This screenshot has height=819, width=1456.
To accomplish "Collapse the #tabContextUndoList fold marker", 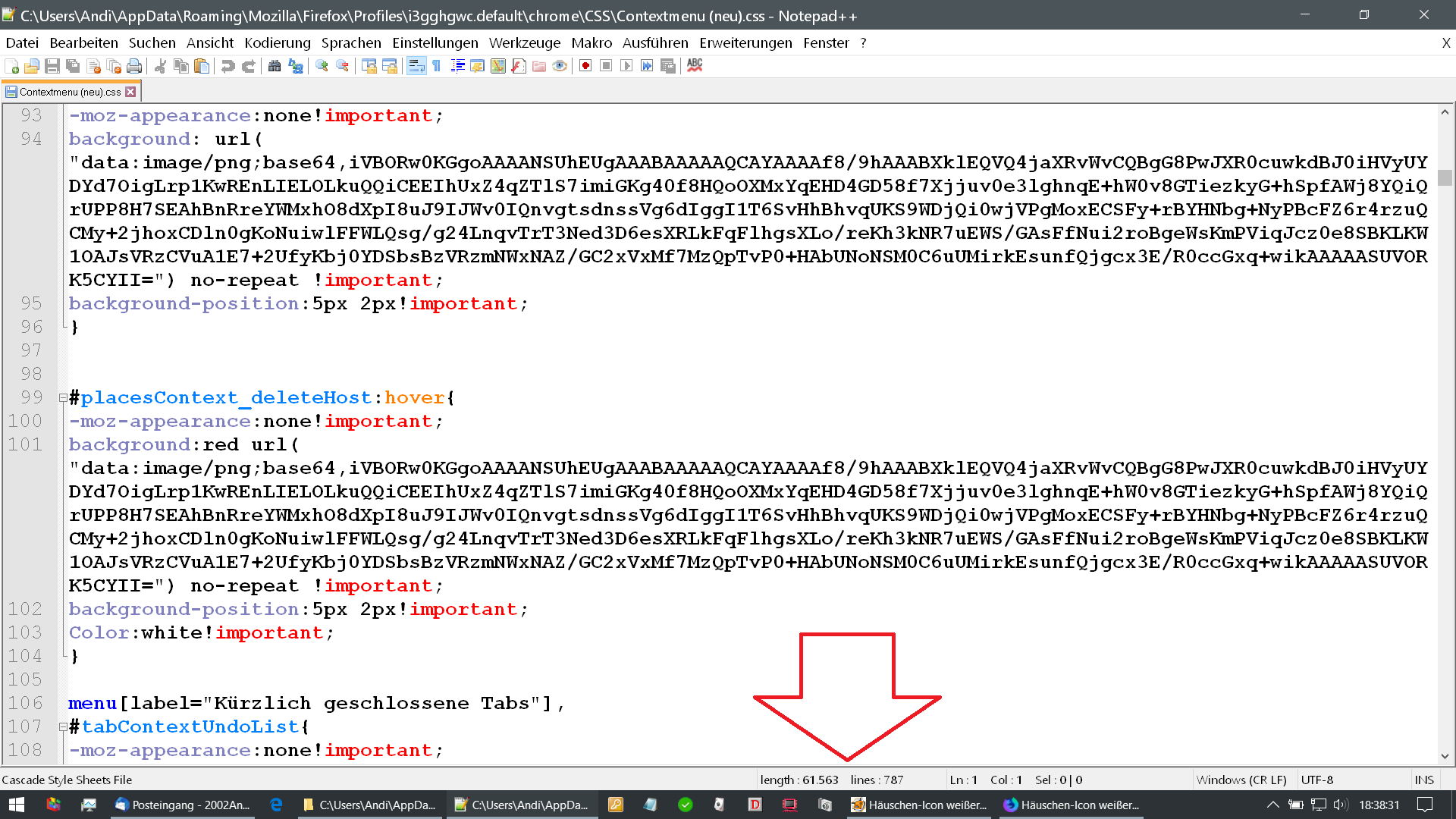I will click(x=63, y=726).
